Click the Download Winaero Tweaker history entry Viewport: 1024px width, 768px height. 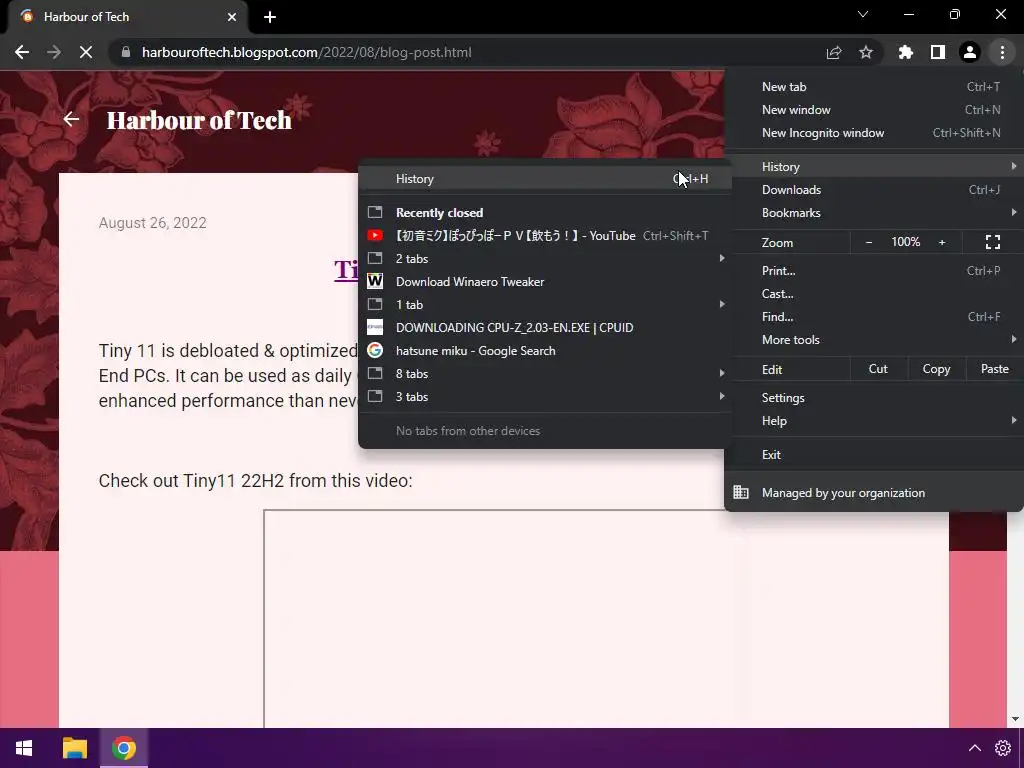click(545, 281)
